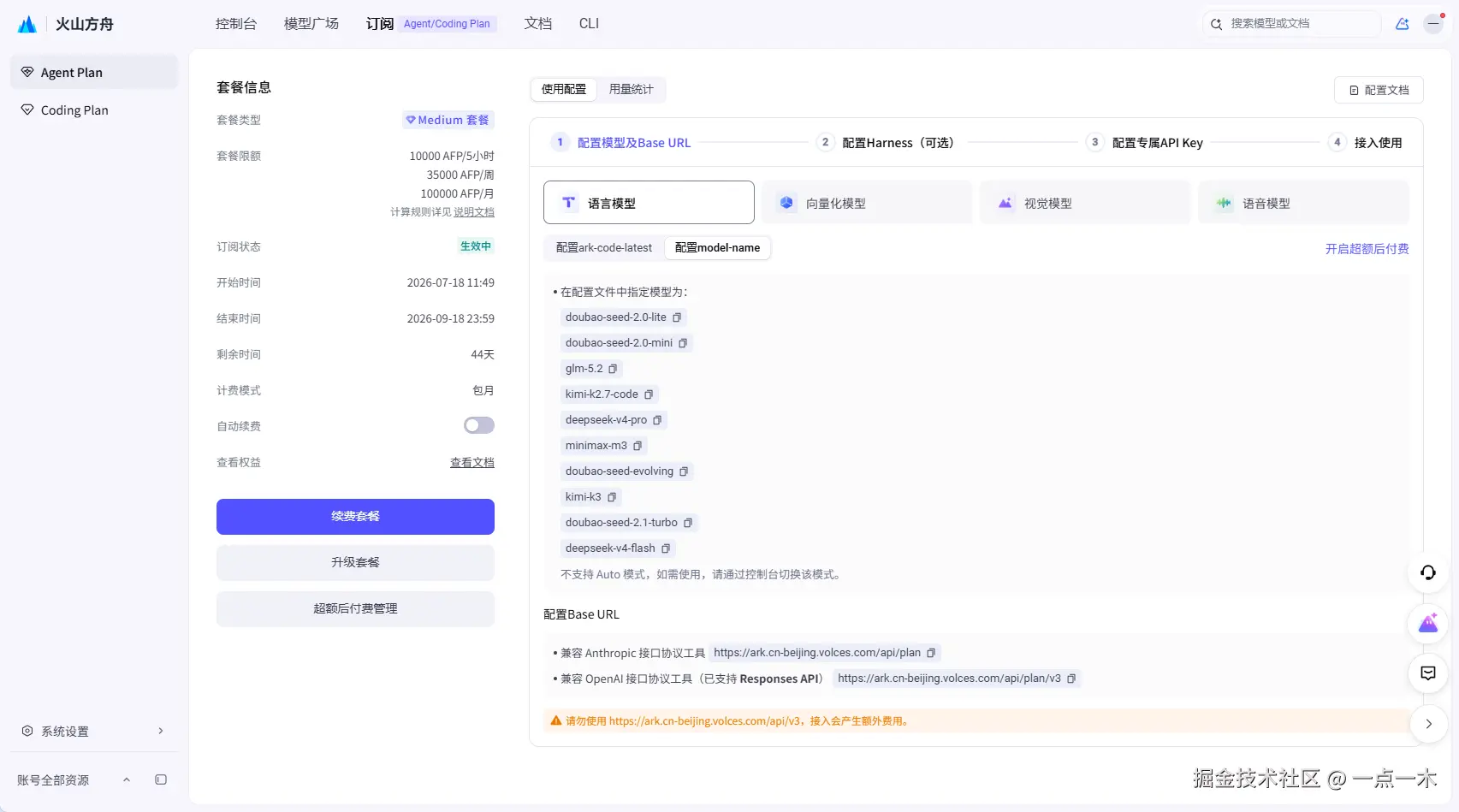This screenshot has height=812, width=1459.
Task: Copy doubao-seed-2.0-lite model name
Action: [677, 317]
